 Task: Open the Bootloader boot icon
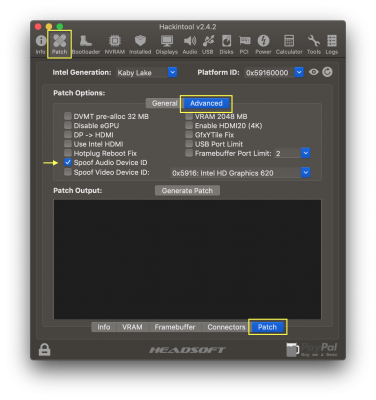pyautogui.click(x=86, y=44)
